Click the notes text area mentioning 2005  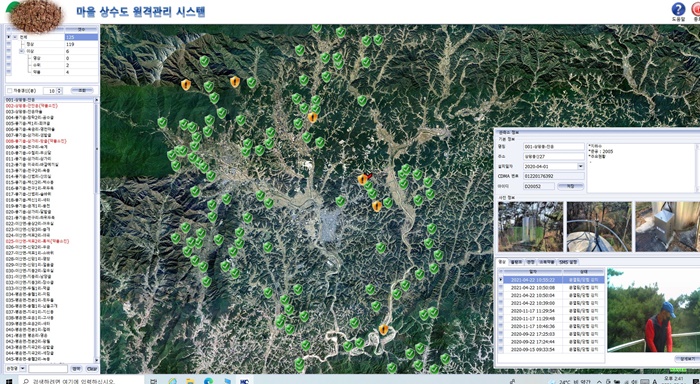641,167
